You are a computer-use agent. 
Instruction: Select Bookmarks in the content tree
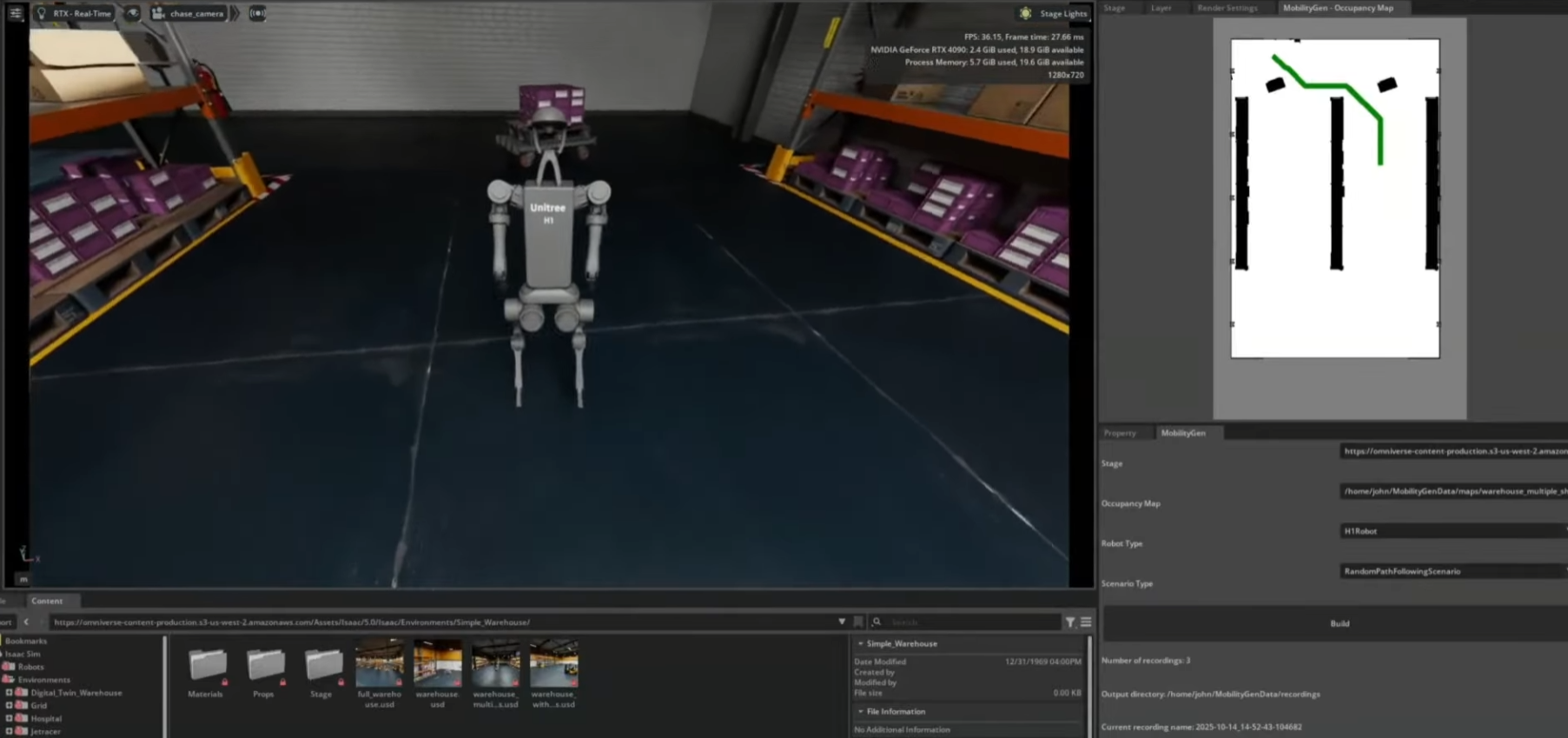(26, 642)
